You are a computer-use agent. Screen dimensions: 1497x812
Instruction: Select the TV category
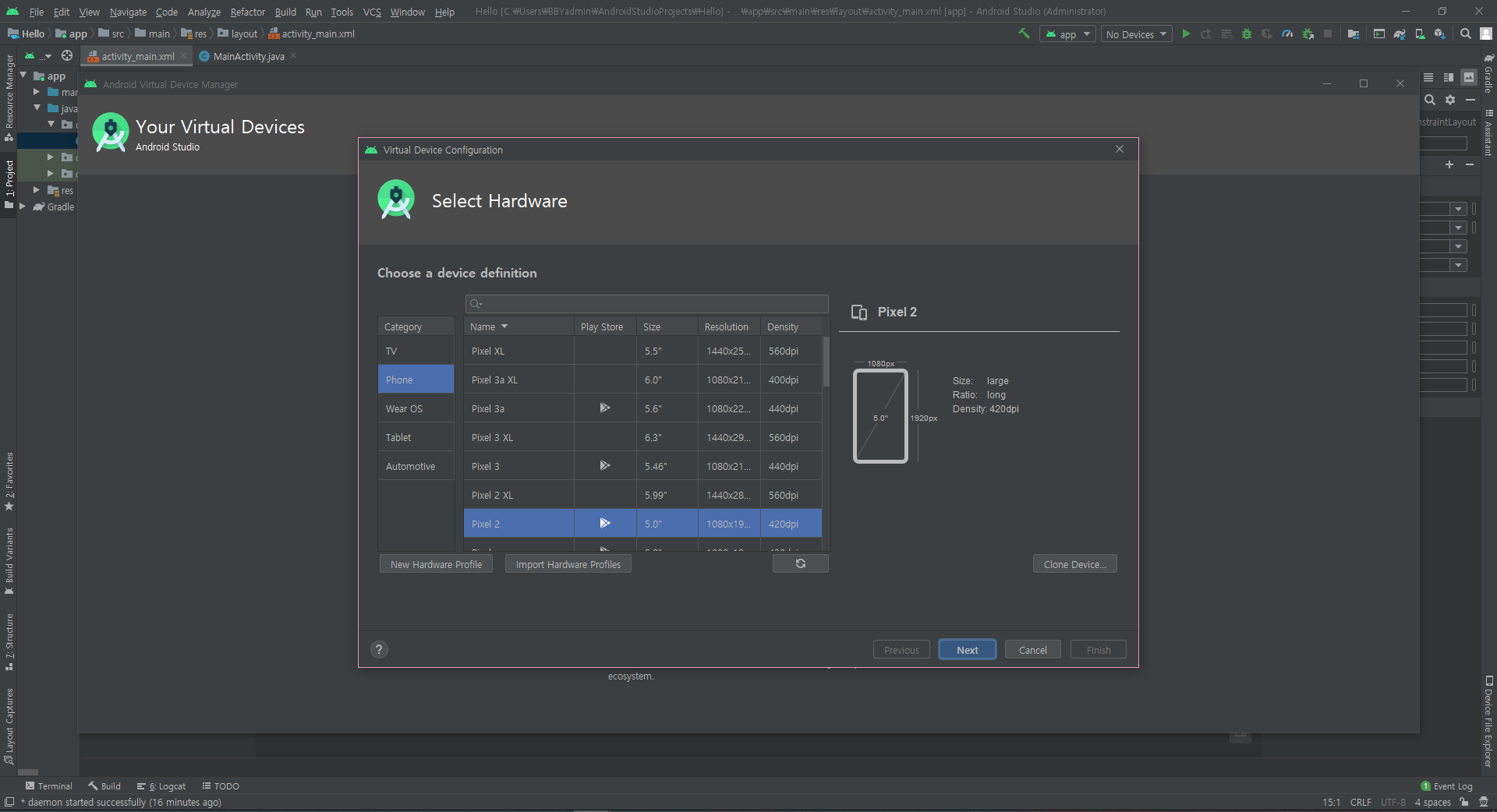point(416,351)
